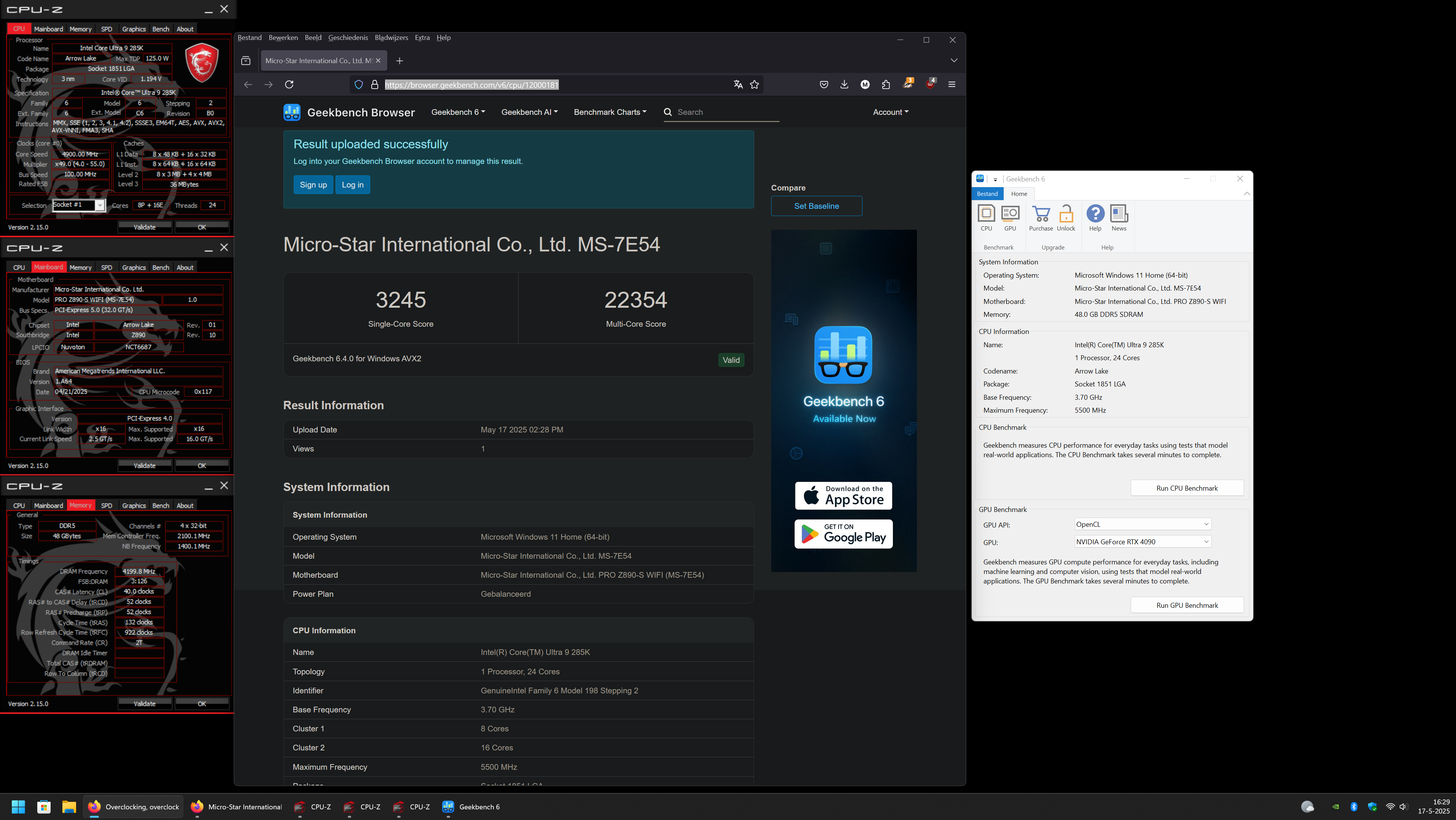
Task: Click the Geekbench search magnifier icon
Action: click(x=668, y=113)
